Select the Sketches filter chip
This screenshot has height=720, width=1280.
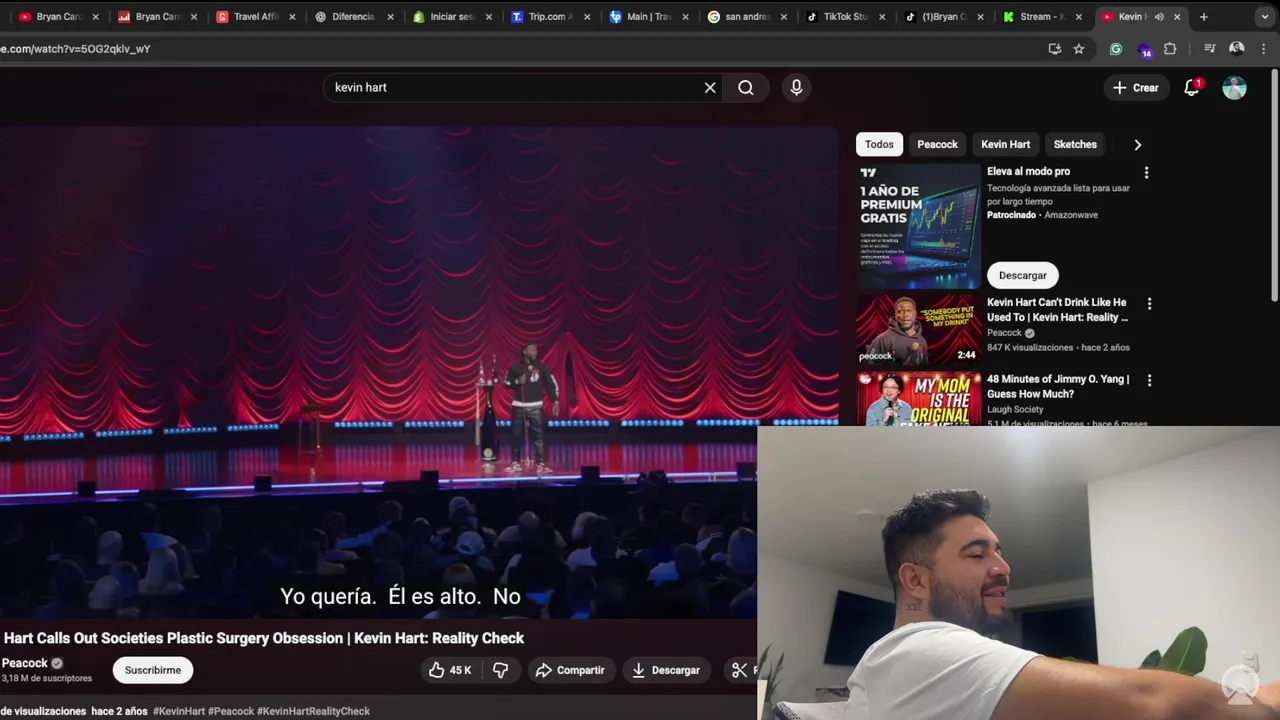pos(1075,145)
